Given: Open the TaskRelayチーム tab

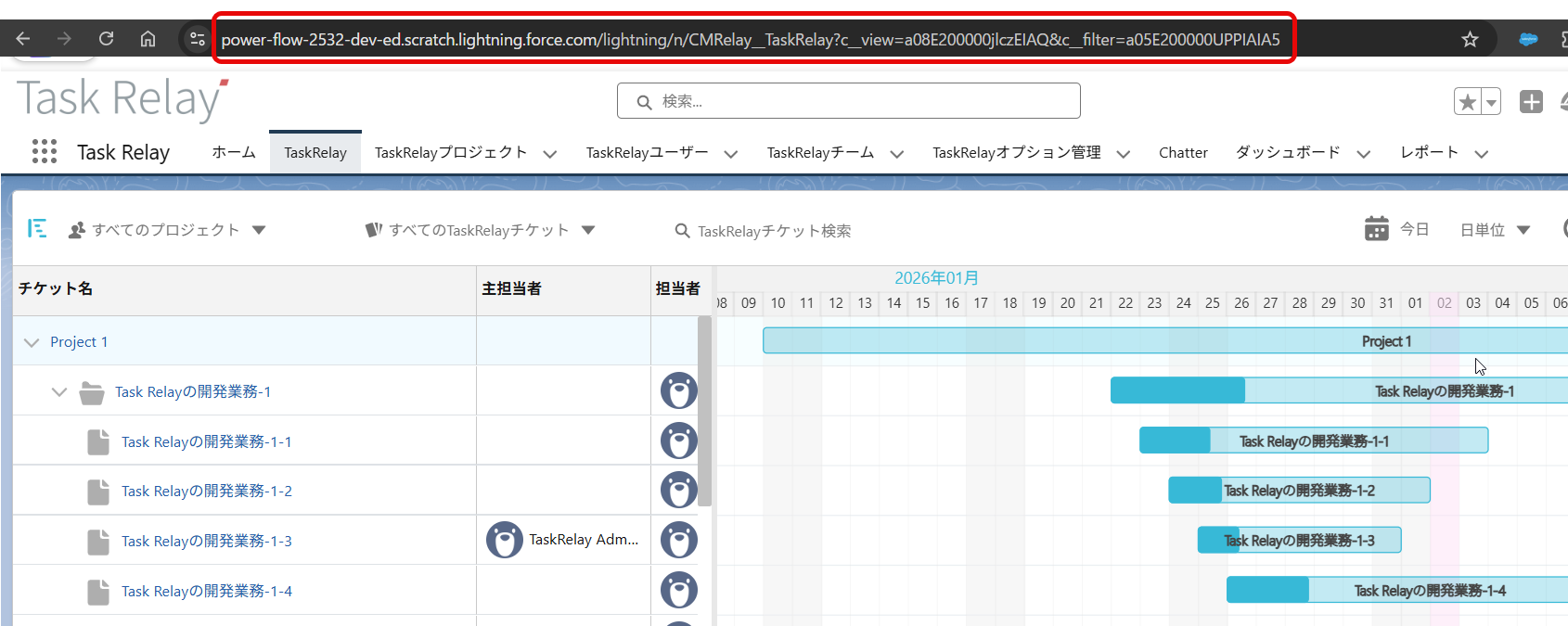Looking at the screenshot, I should (820, 152).
